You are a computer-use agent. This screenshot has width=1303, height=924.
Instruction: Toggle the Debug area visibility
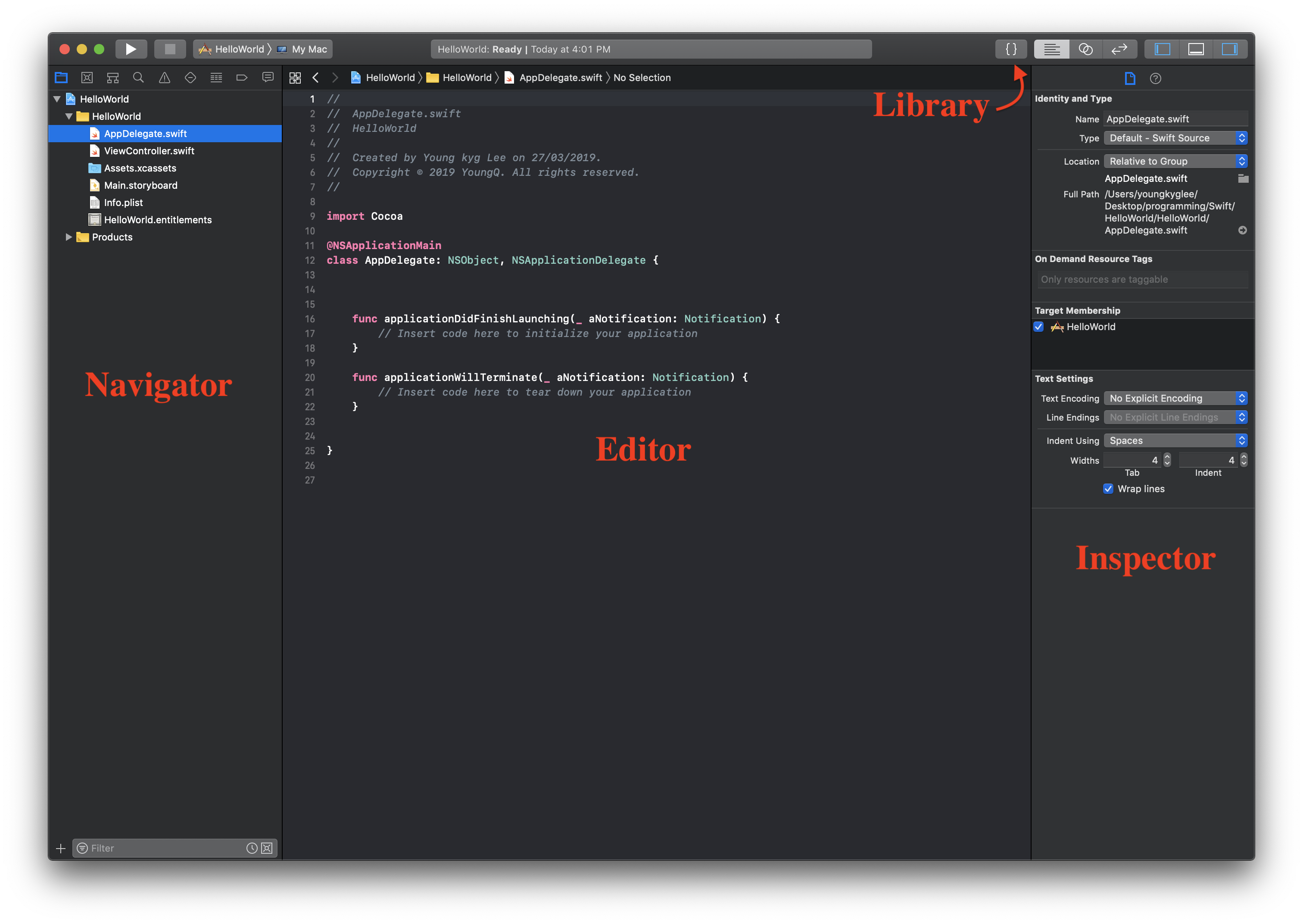[x=1196, y=49]
